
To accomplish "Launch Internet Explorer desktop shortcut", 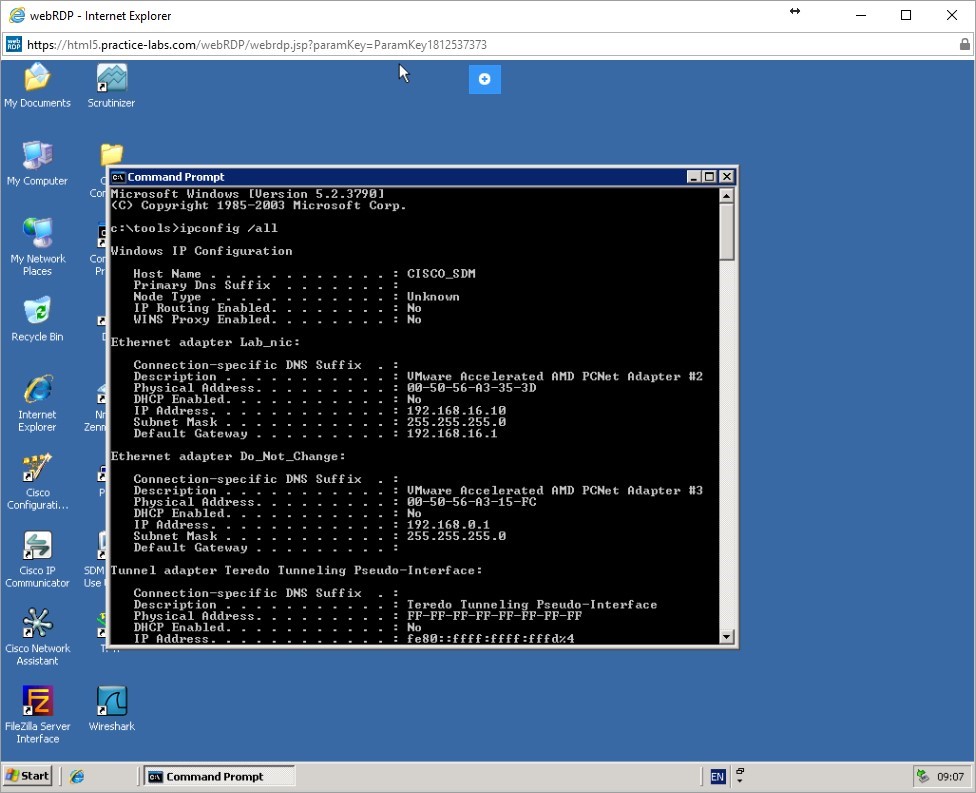I will pos(37,403).
